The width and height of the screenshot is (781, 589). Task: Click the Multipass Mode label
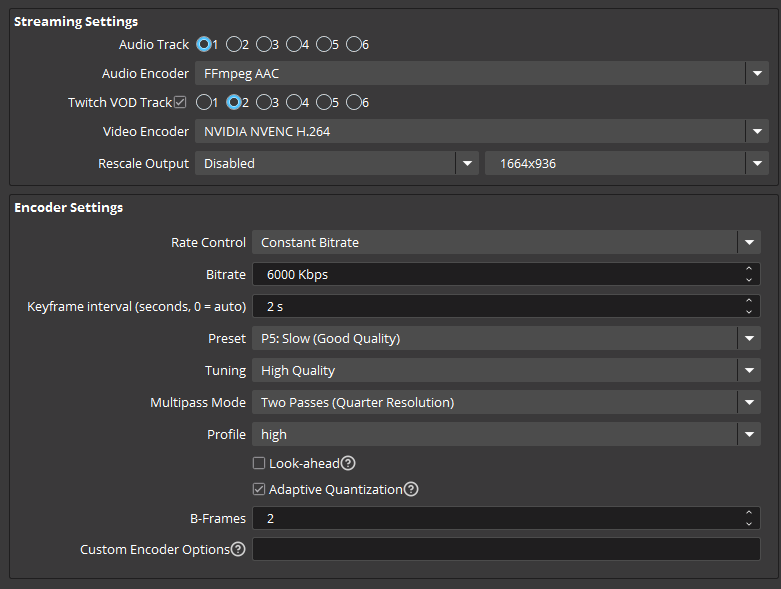pos(198,402)
